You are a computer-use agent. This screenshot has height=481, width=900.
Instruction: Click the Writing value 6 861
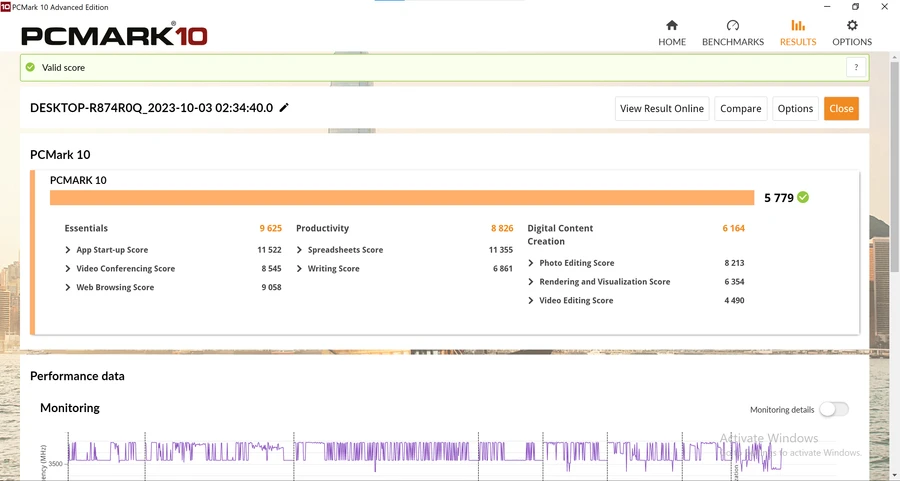503,269
